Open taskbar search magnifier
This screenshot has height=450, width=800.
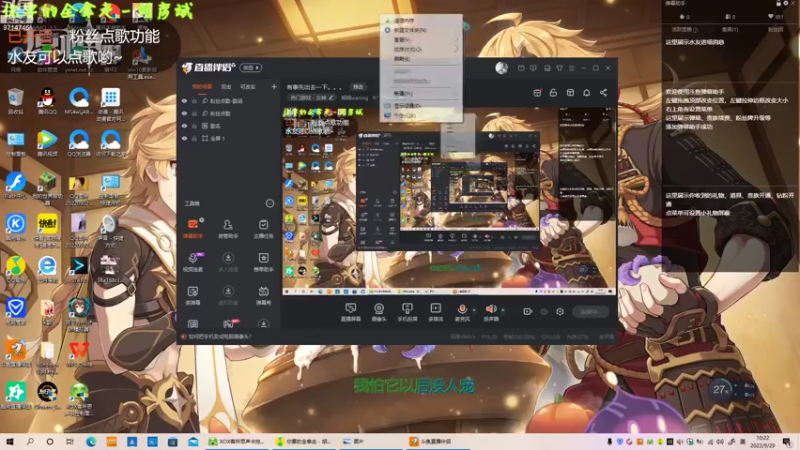30,441
